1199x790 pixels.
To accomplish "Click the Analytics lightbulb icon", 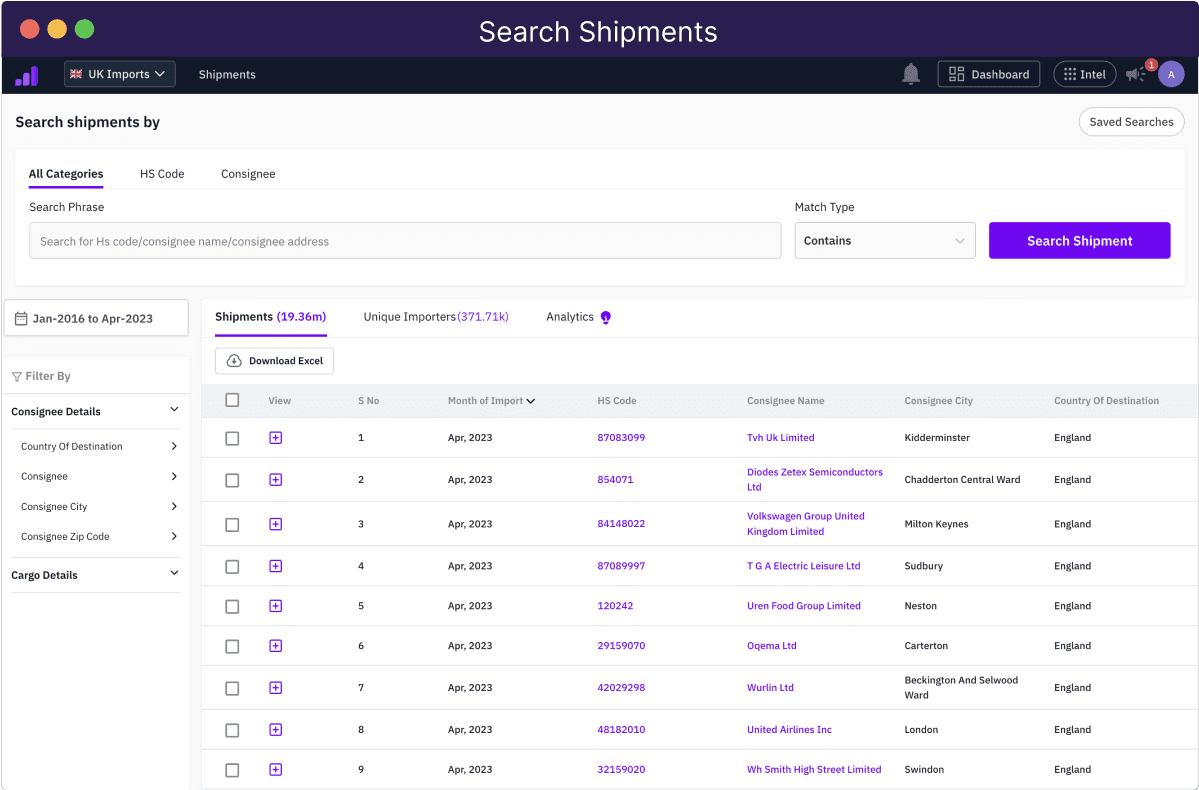I will [606, 317].
